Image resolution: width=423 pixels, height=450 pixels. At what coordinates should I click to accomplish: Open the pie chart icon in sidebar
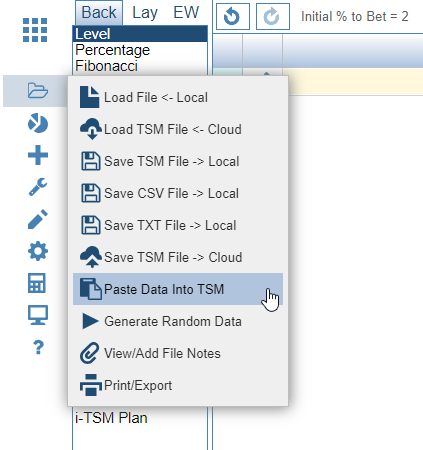(38, 123)
